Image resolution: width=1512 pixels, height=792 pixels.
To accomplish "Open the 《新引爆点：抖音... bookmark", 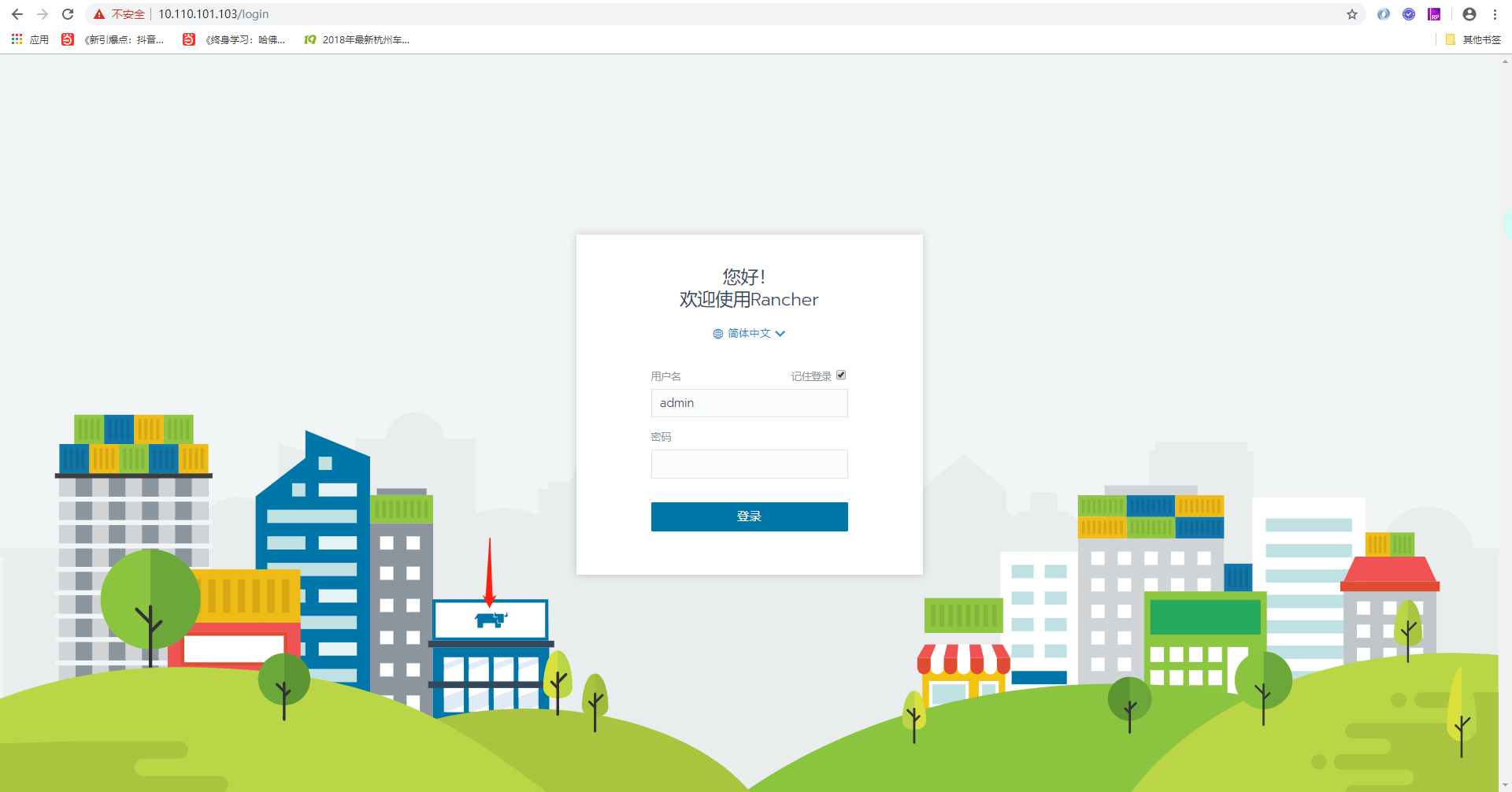I will click(113, 39).
